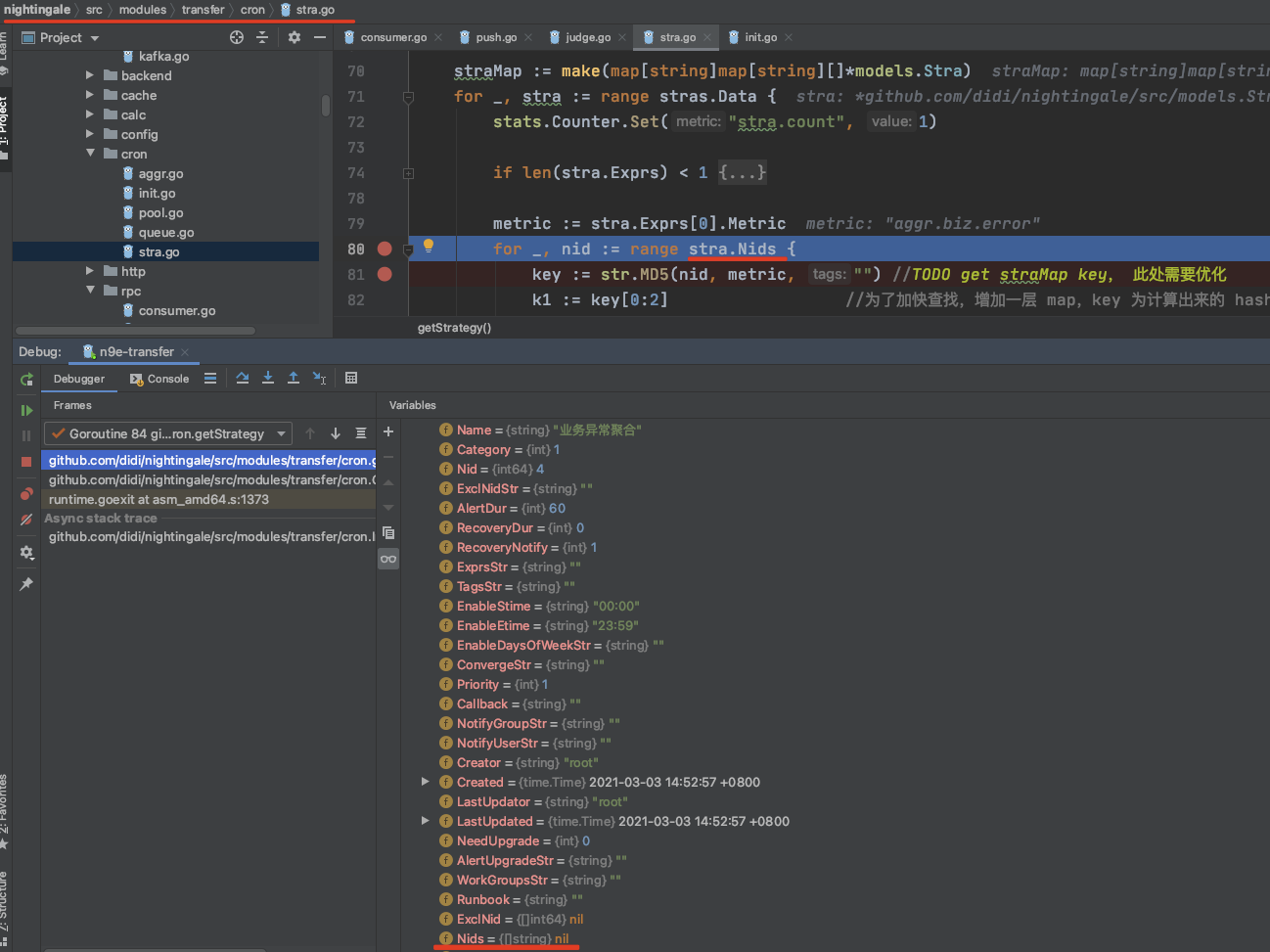The height and width of the screenshot is (952, 1270).
Task: Open Project panel gear settings
Action: [x=295, y=37]
